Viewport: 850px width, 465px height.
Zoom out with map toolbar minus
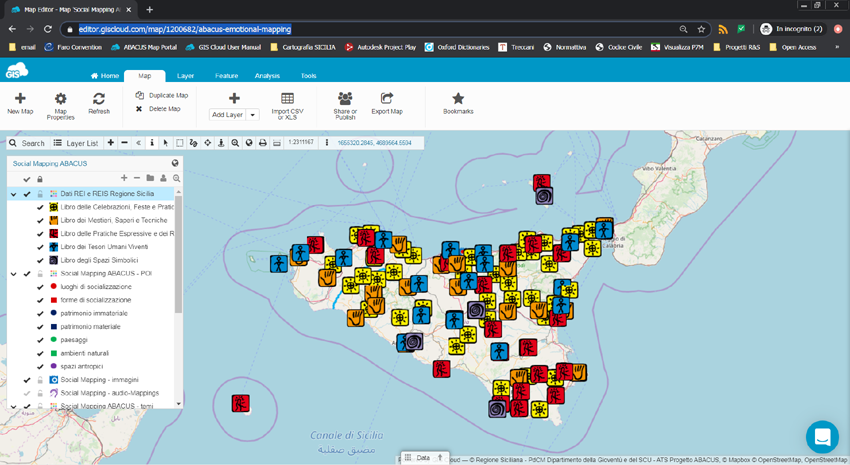pos(125,143)
